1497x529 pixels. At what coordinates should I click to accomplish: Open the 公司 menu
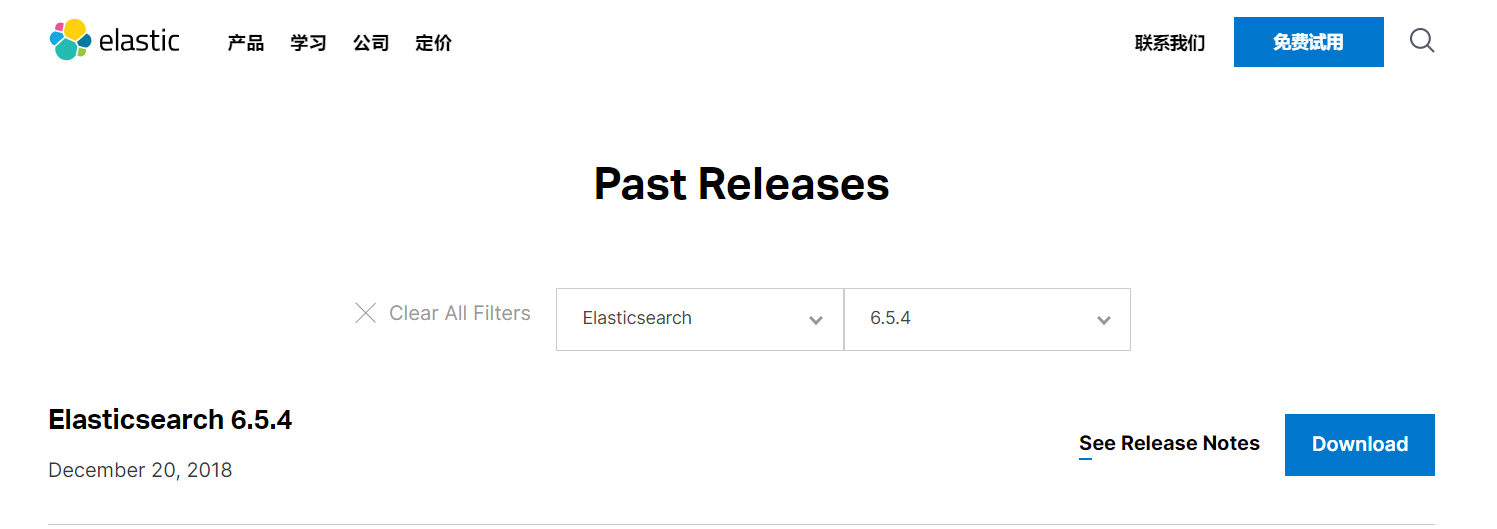coord(371,43)
